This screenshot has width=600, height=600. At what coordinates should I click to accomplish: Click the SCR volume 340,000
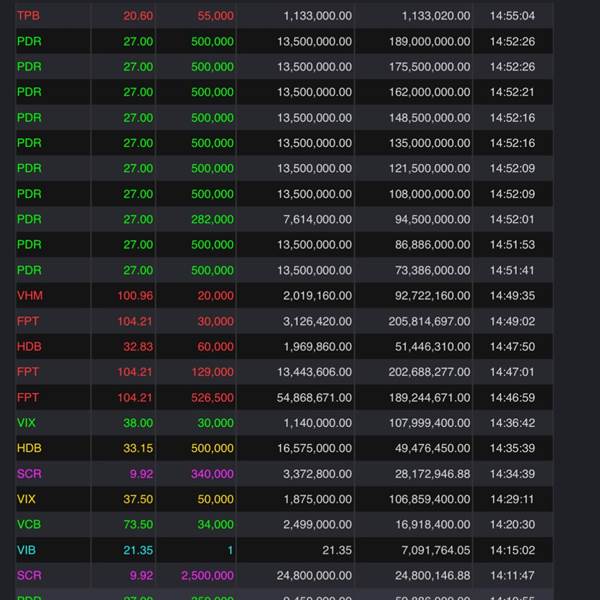[212, 474]
